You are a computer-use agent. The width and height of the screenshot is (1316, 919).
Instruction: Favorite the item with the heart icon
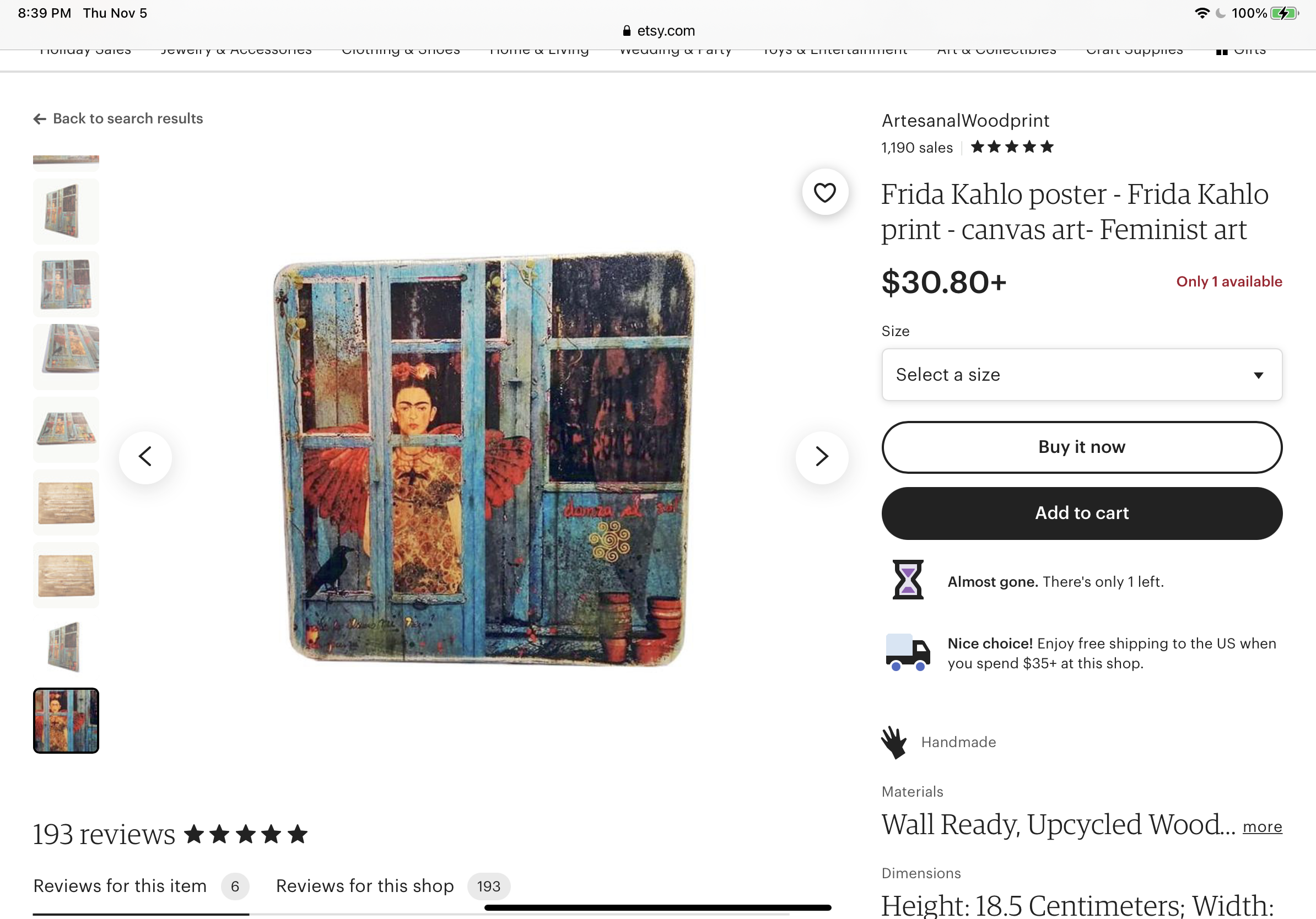(x=825, y=192)
